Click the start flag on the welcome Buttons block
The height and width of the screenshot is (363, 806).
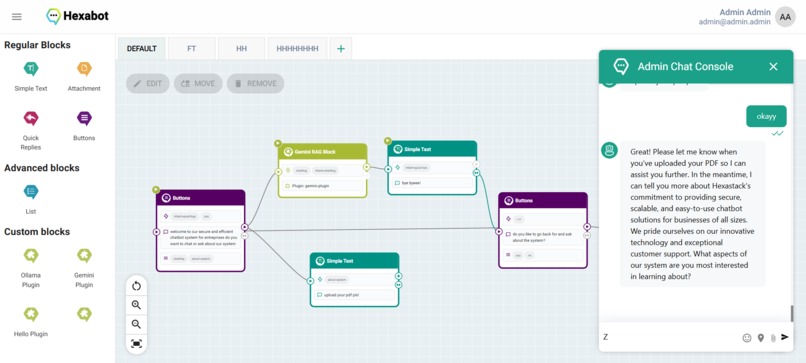pyautogui.click(x=156, y=190)
